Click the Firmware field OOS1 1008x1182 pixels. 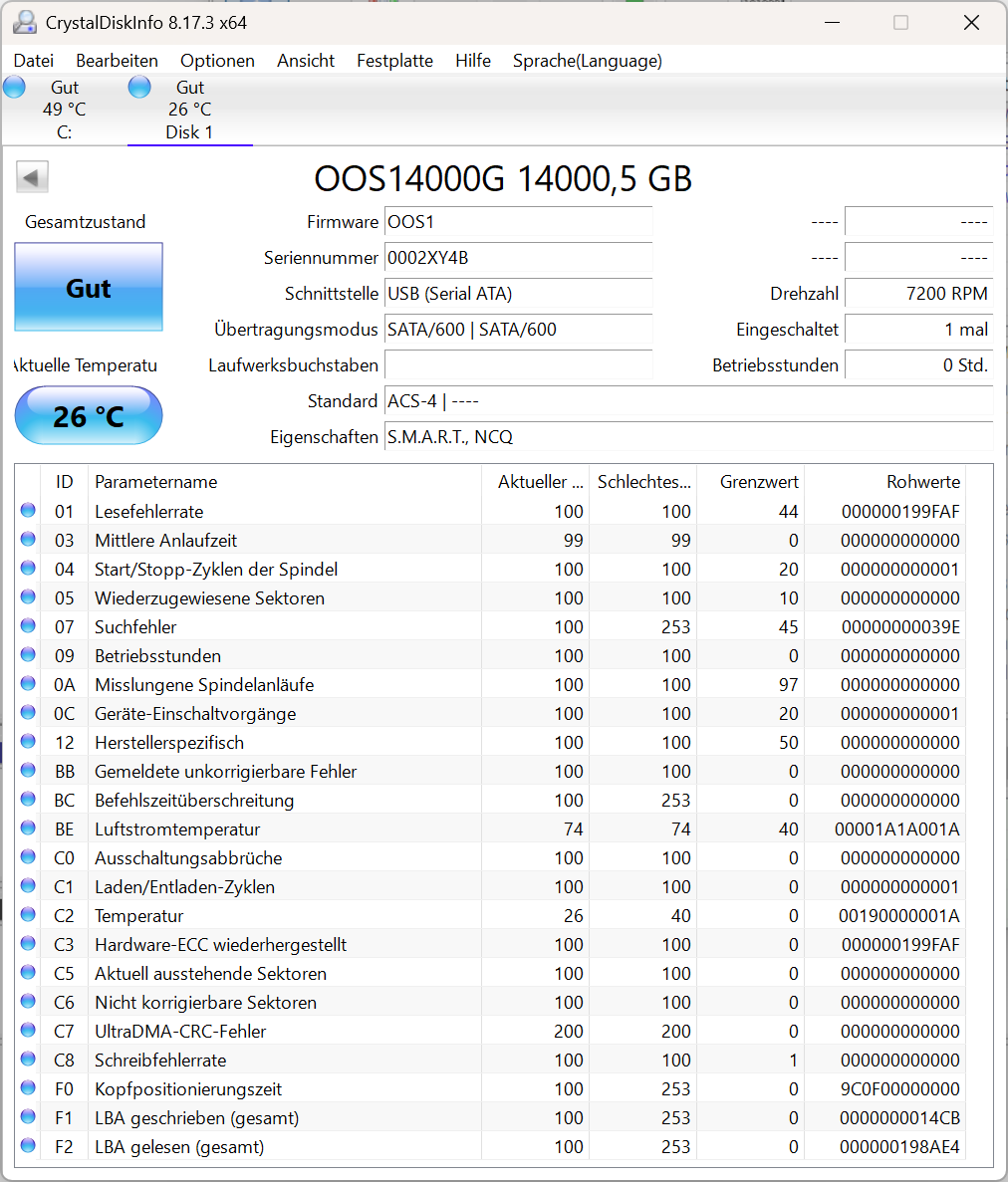[x=519, y=222]
